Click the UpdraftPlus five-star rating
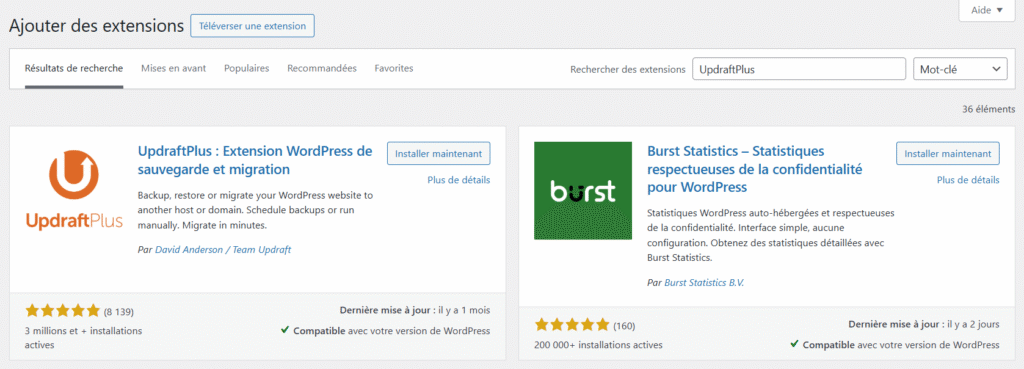This screenshot has width=1024, height=369. point(63,311)
